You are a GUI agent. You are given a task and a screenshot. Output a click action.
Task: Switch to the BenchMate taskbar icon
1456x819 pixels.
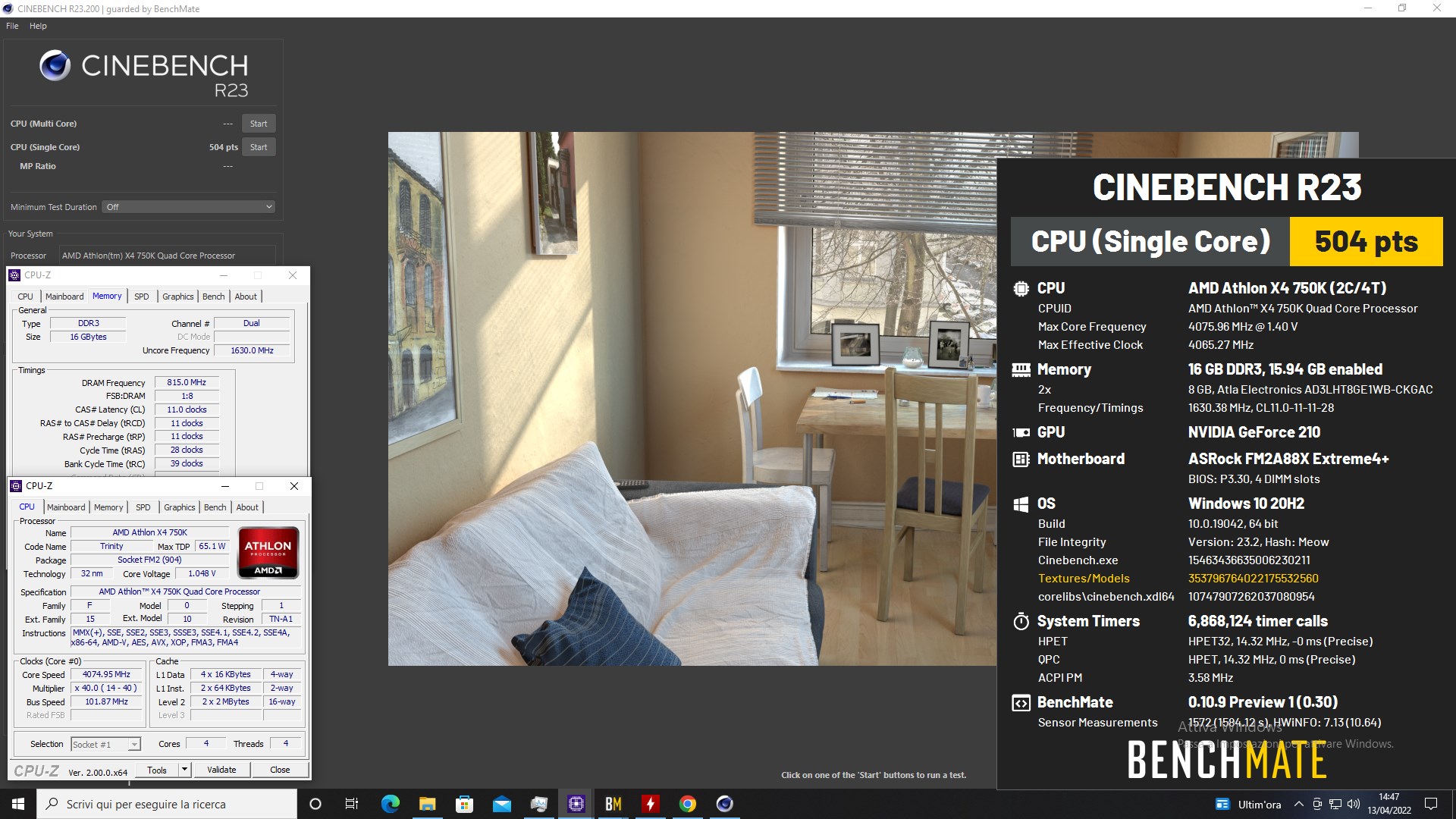(x=613, y=804)
